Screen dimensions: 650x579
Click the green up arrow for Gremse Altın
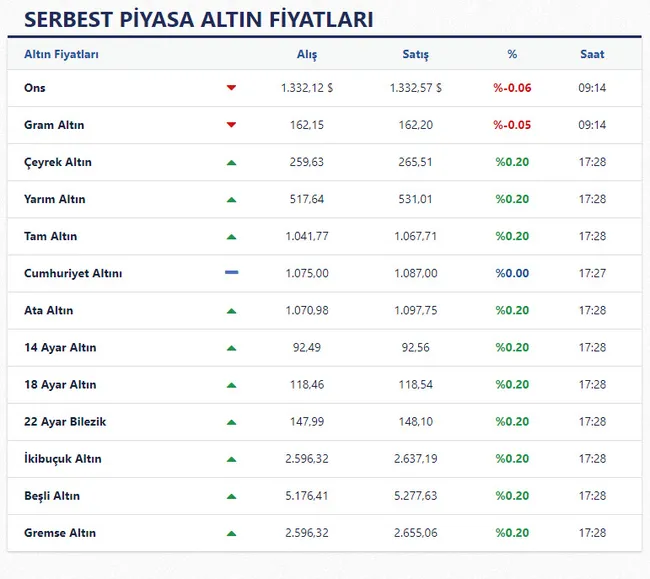231,533
